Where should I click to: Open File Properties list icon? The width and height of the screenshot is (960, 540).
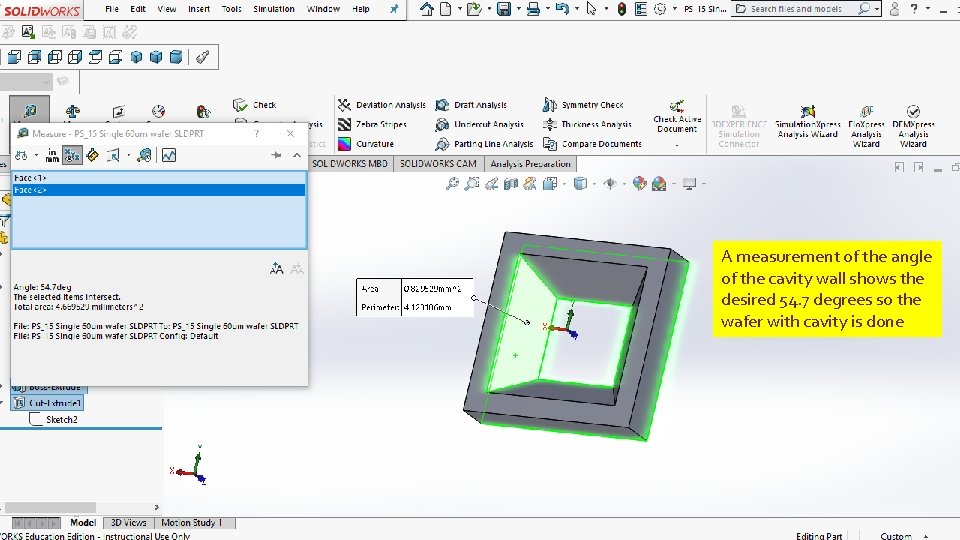point(640,9)
